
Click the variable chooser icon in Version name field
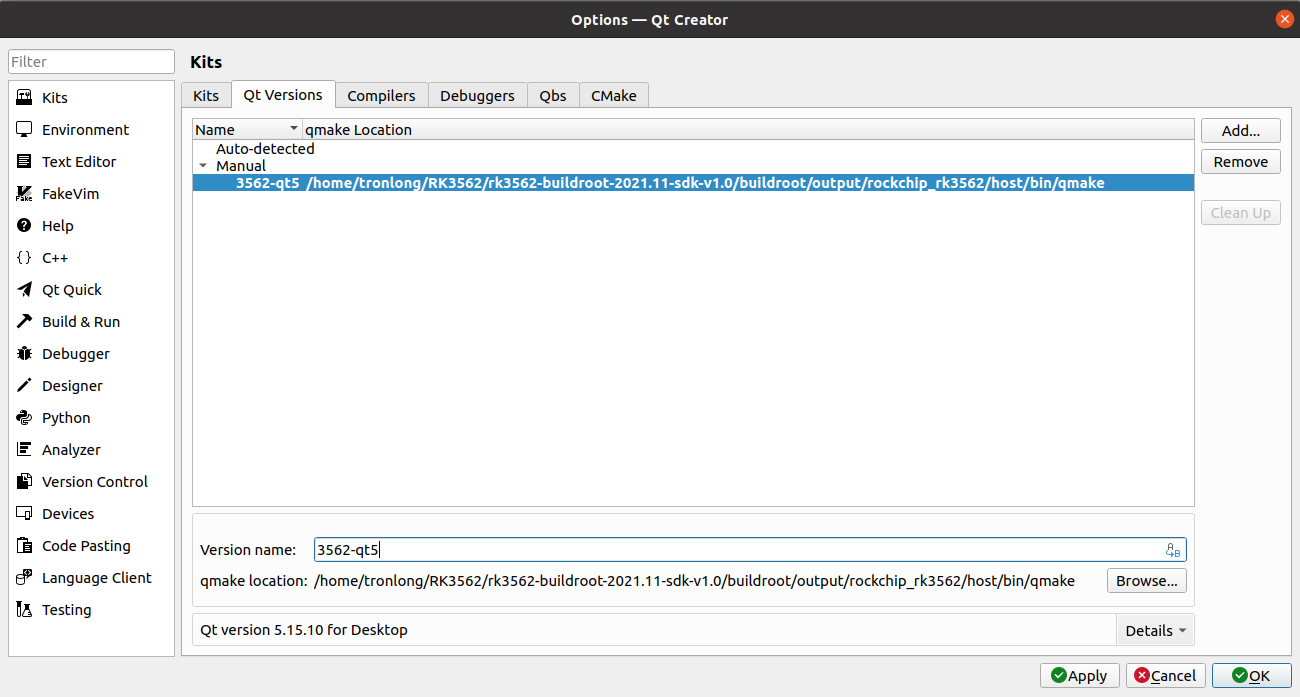tap(1173, 550)
